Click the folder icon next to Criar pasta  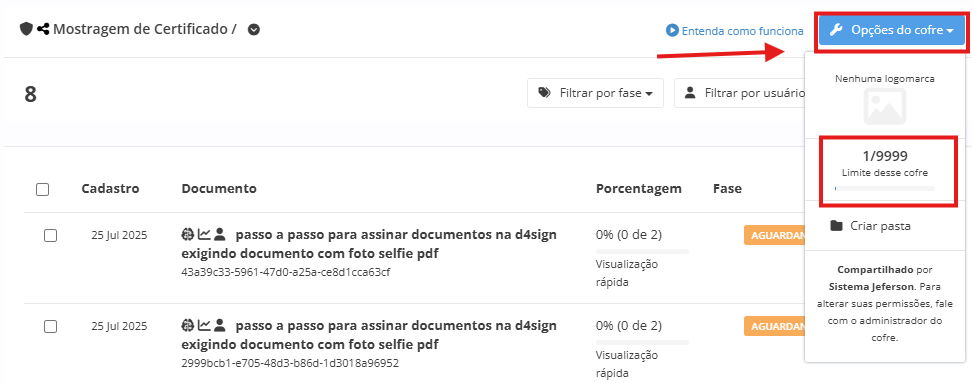836,226
